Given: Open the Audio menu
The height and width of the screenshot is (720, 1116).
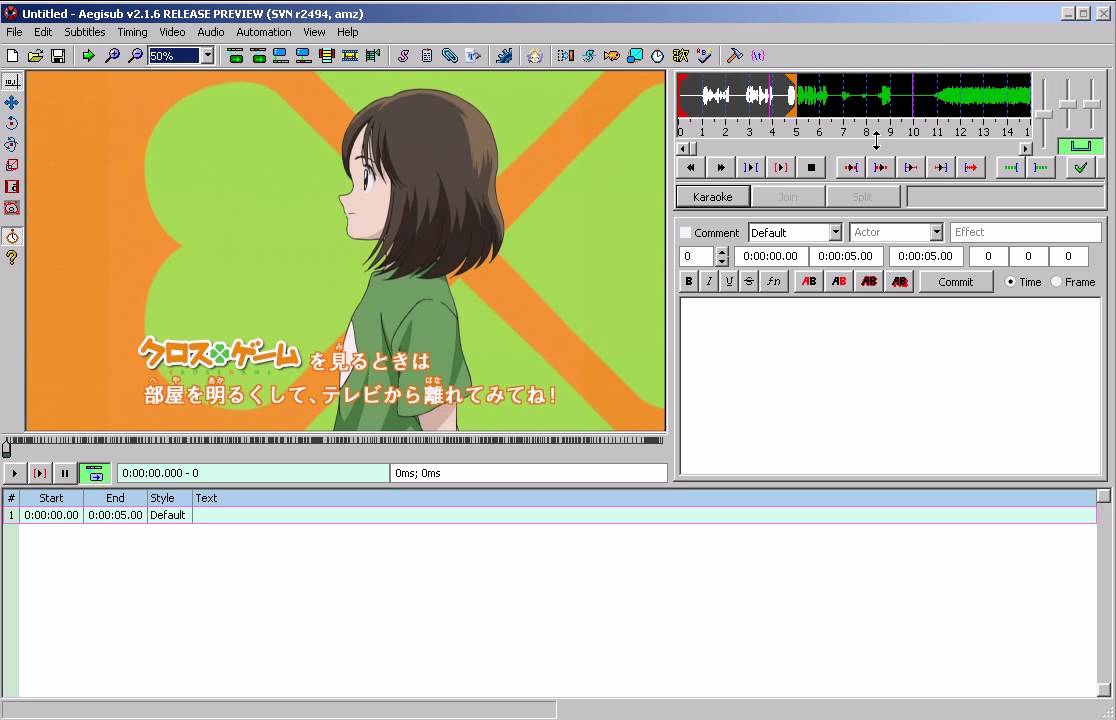Looking at the screenshot, I should 211,32.
